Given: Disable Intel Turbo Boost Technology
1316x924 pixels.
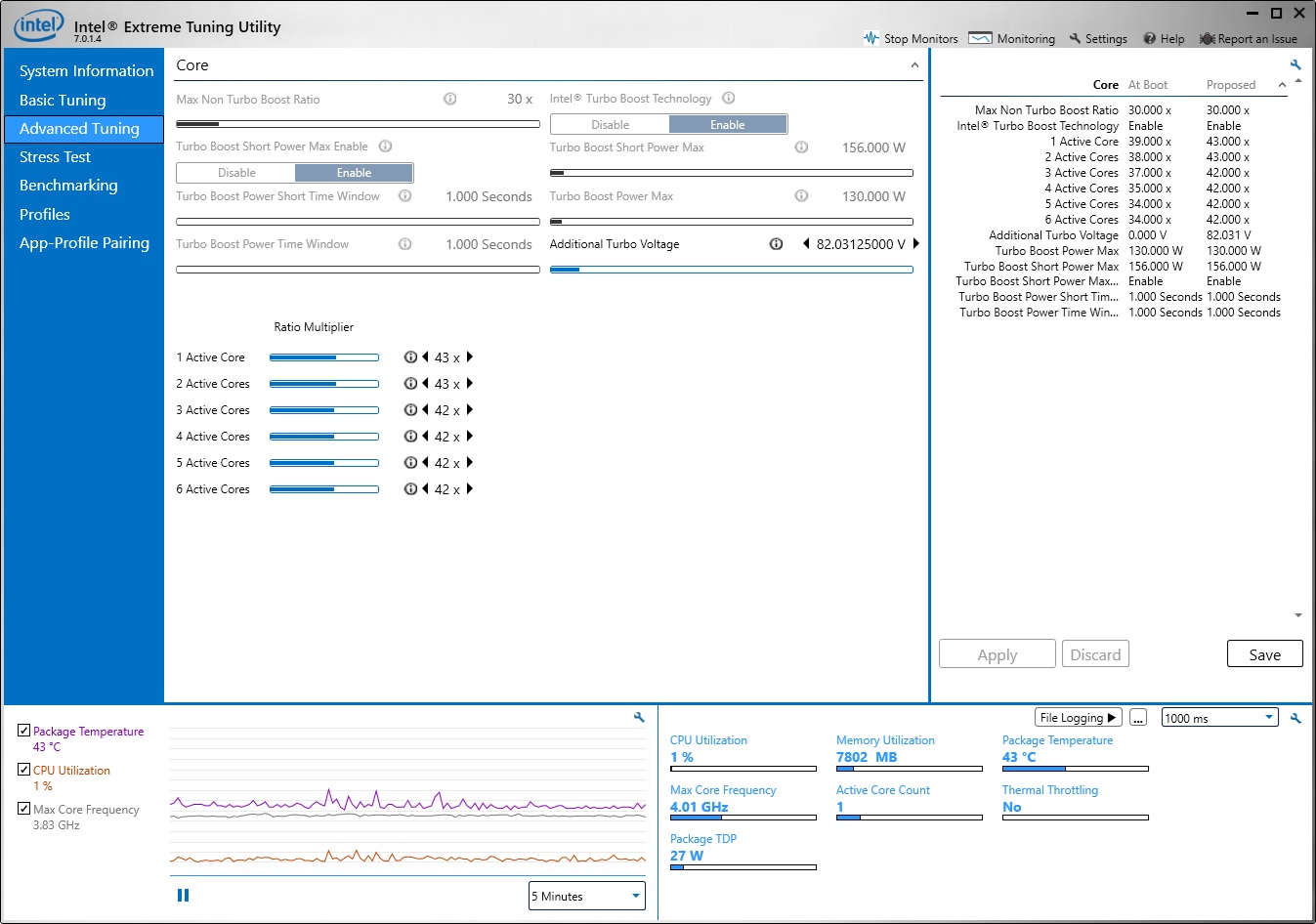Looking at the screenshot, I should point(611,124).
